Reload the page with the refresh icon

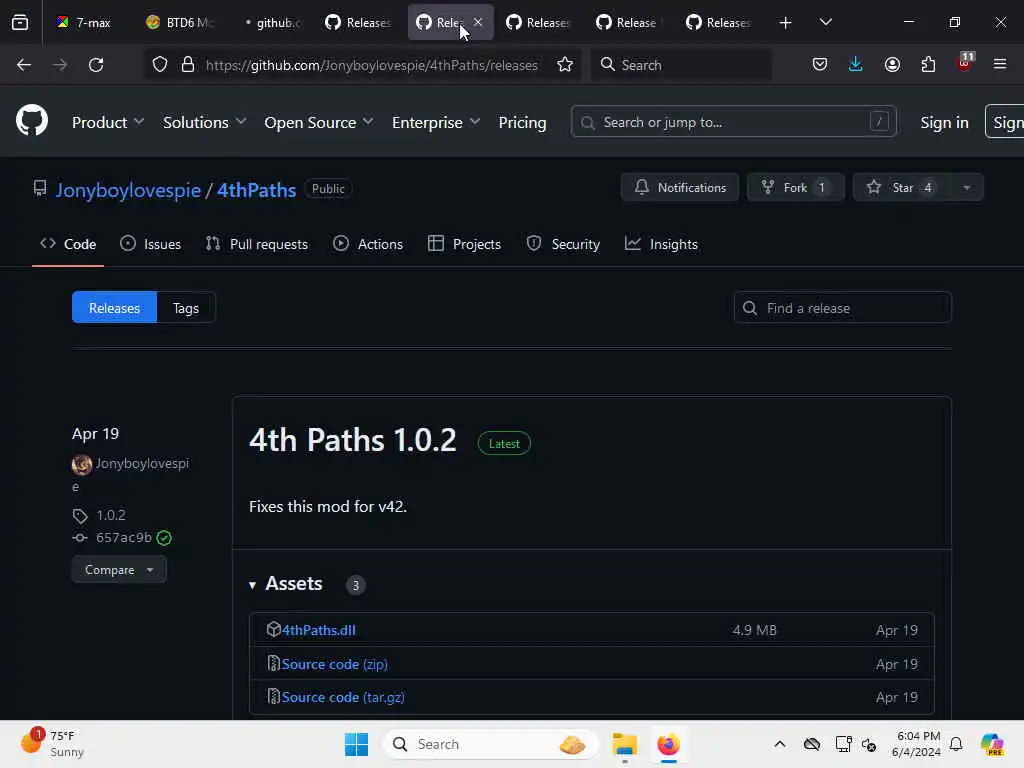click(x=96, y=65)
